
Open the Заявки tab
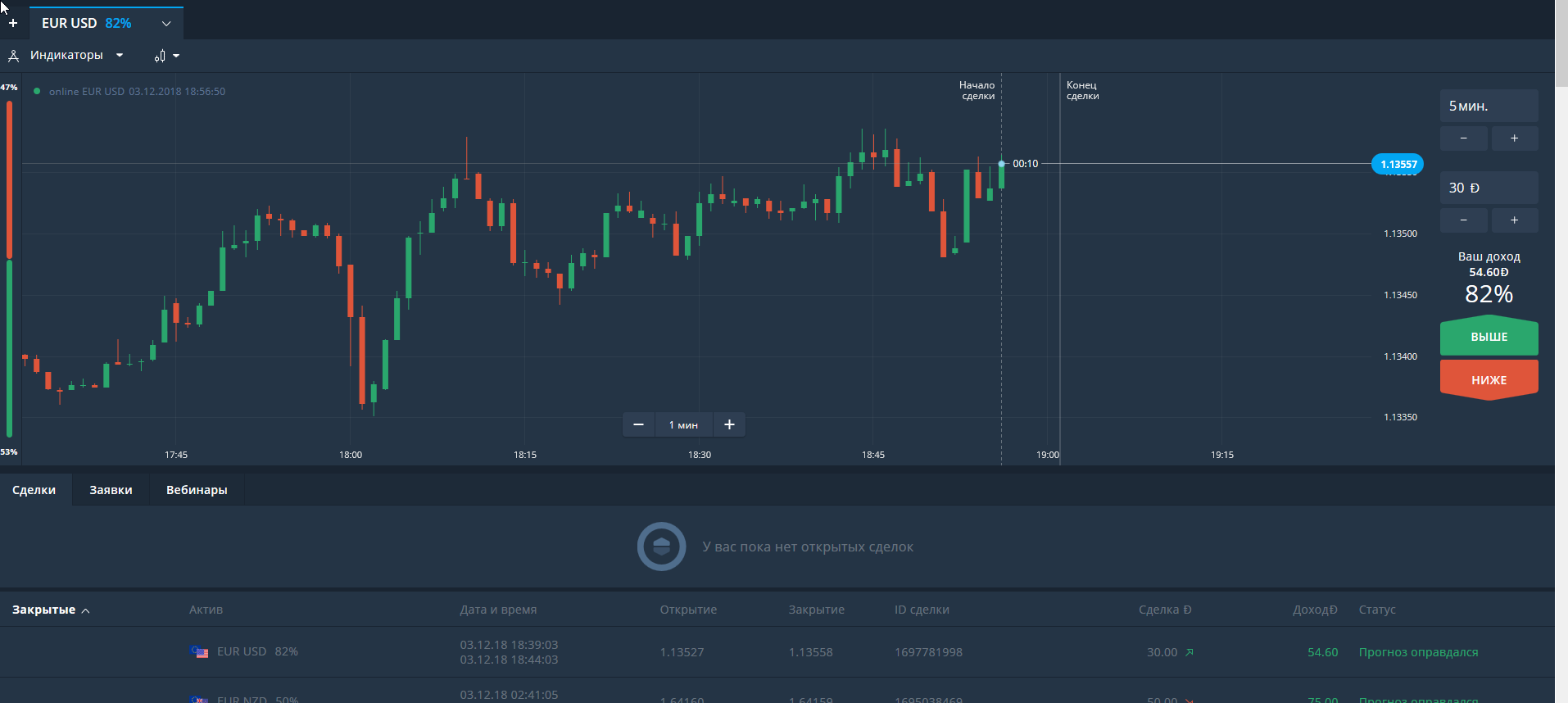111,490
